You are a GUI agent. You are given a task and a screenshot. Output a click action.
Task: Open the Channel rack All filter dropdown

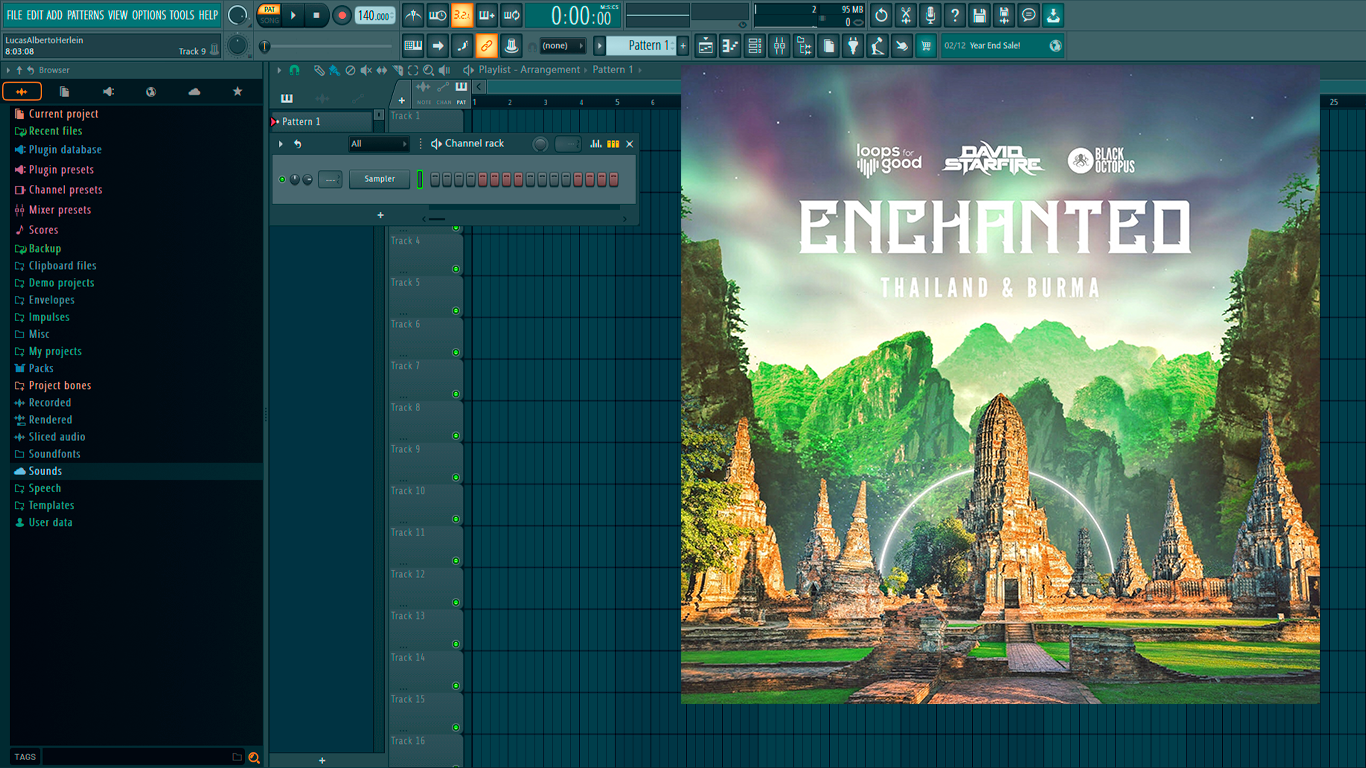378,144
